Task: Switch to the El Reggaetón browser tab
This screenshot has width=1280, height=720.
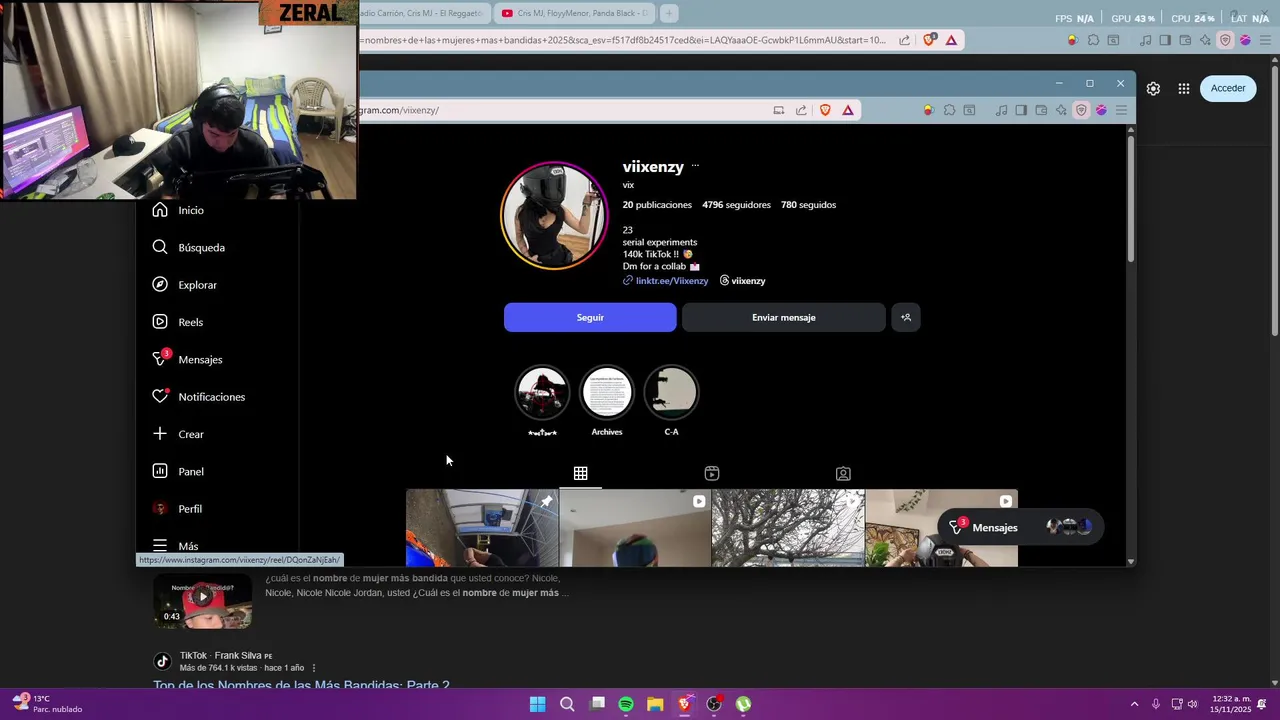Action: click(x=423, y=13)
